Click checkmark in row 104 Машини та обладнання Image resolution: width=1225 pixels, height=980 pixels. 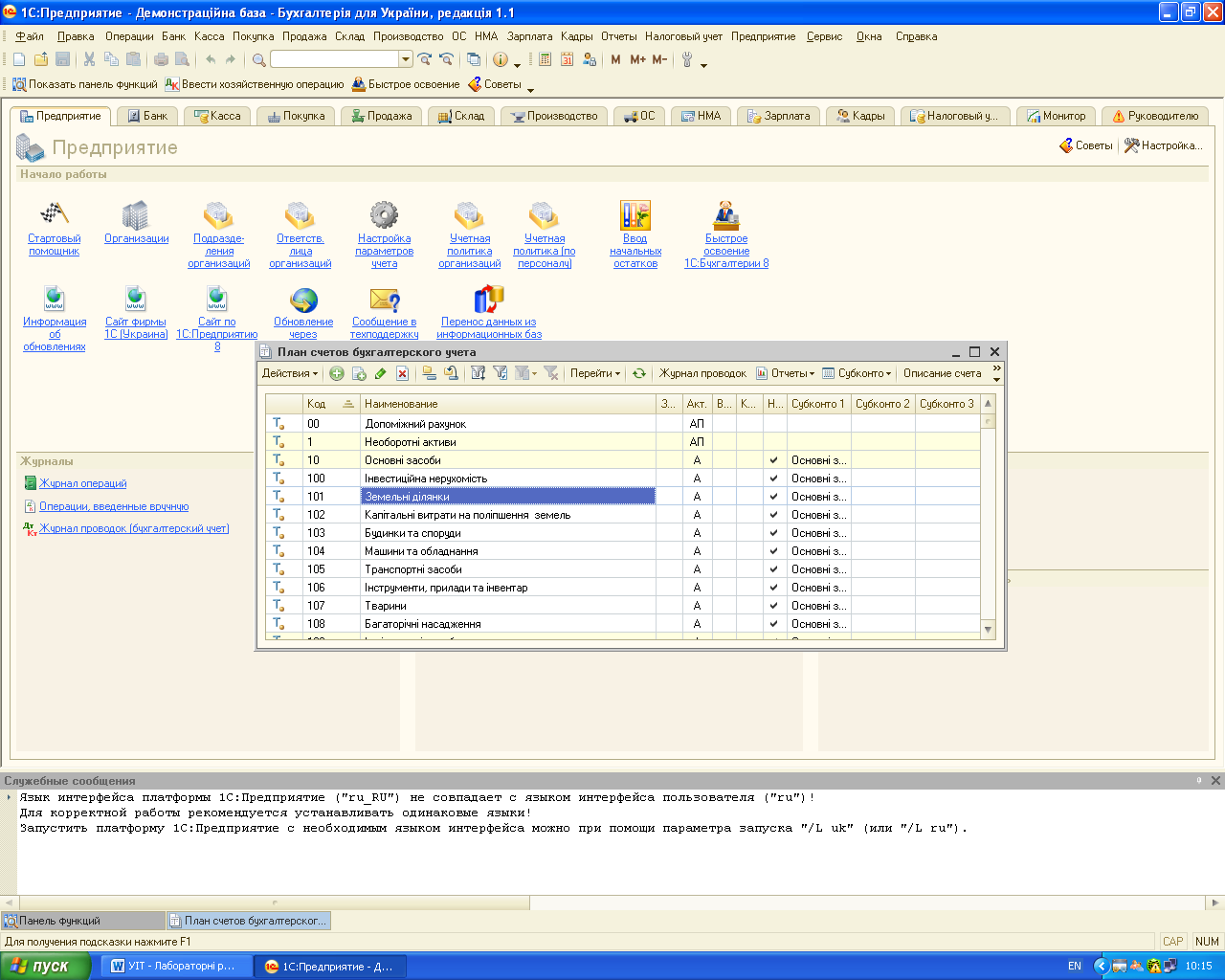(x=773, y=551)
